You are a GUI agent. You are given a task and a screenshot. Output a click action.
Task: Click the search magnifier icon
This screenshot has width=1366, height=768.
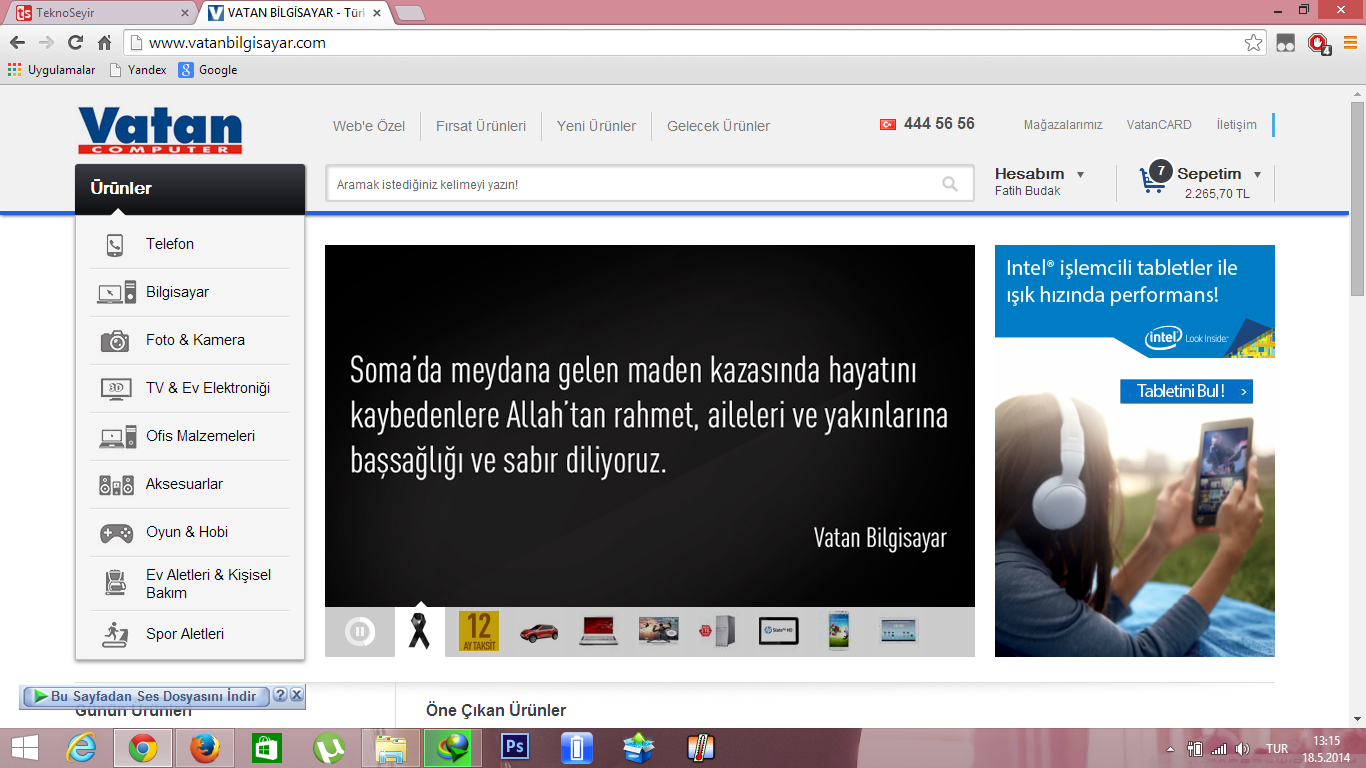click(x=950, y=184)
